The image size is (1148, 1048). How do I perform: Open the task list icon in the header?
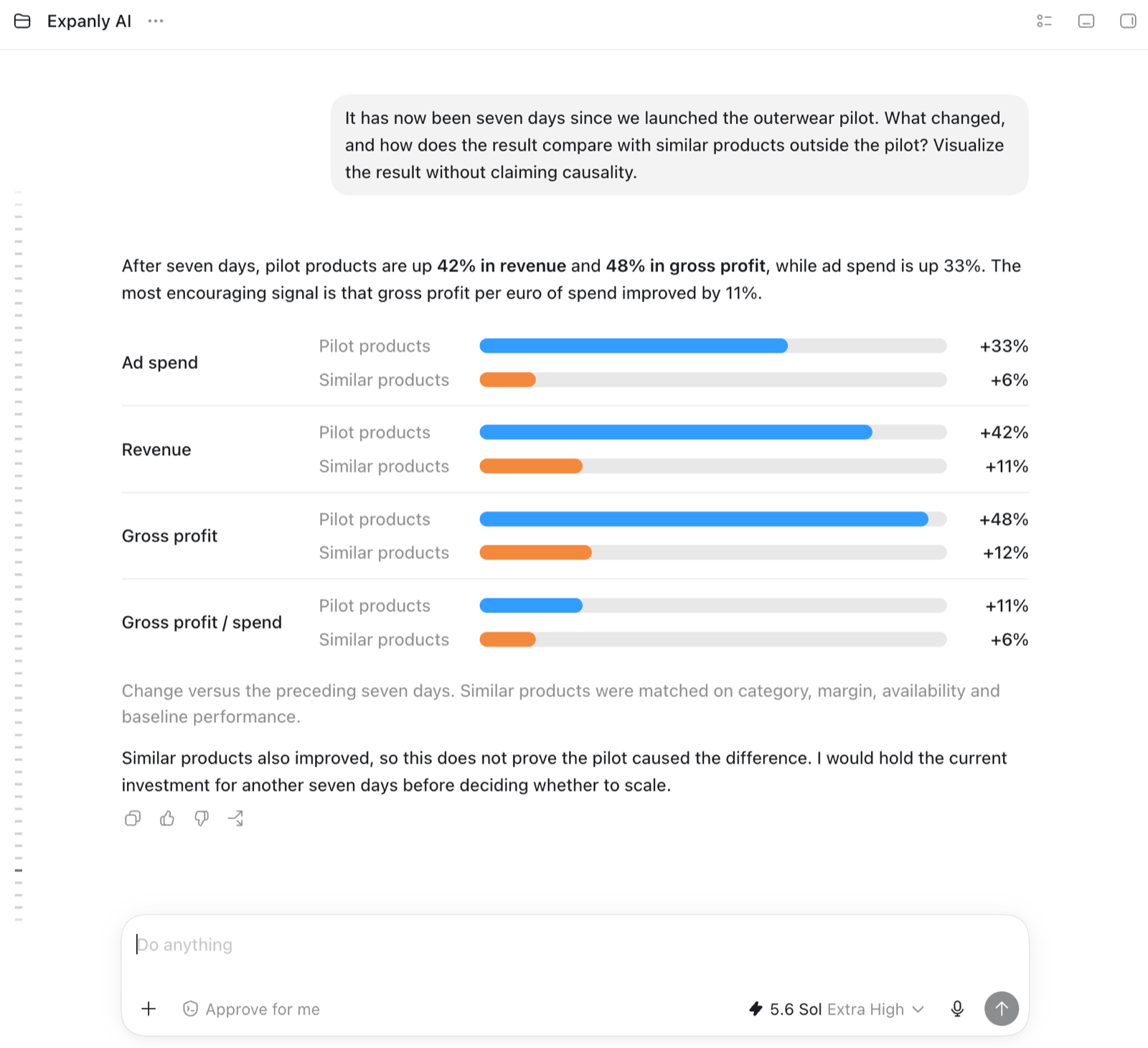[1045, 22]
